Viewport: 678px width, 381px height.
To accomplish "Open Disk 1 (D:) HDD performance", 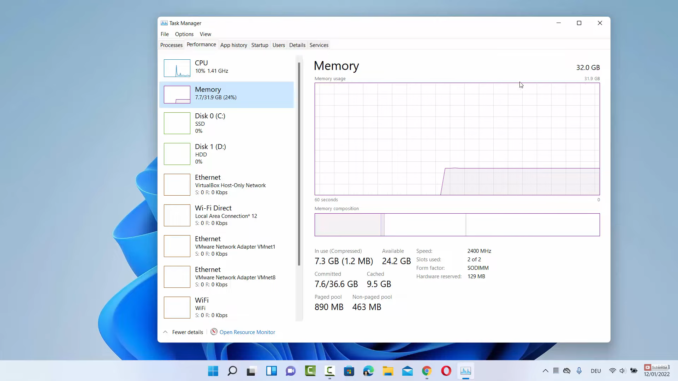I will pyautogui.click(x=227, y=154).
